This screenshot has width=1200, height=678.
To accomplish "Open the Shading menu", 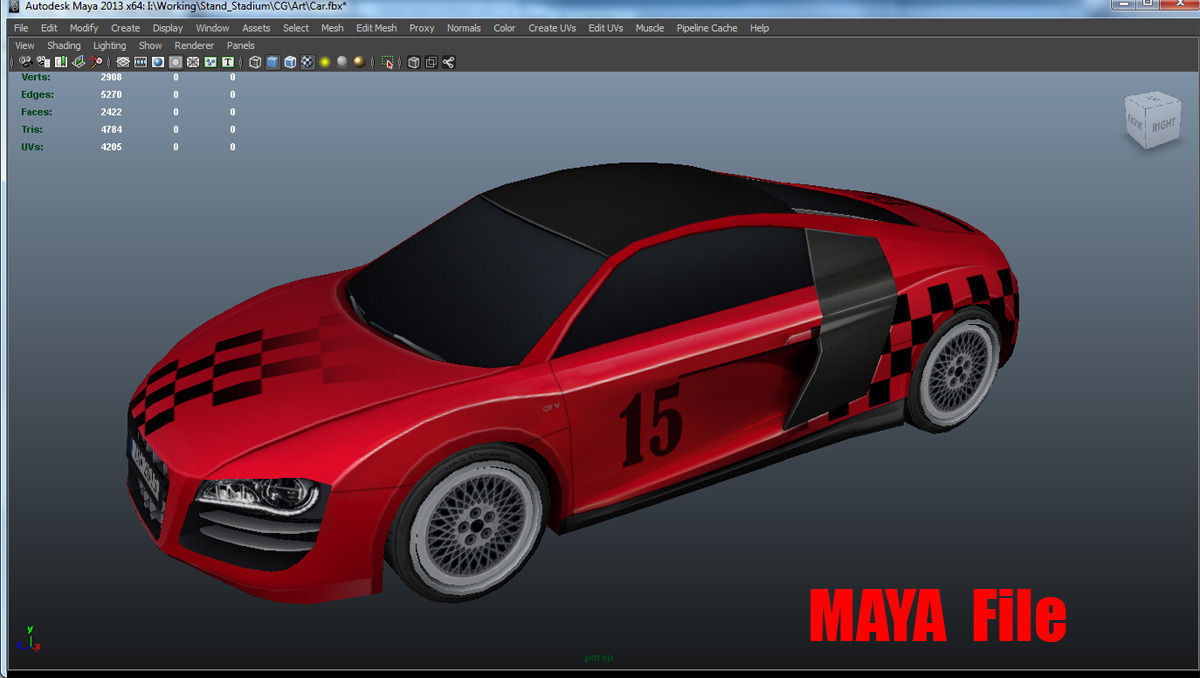I will click(64, 45).
